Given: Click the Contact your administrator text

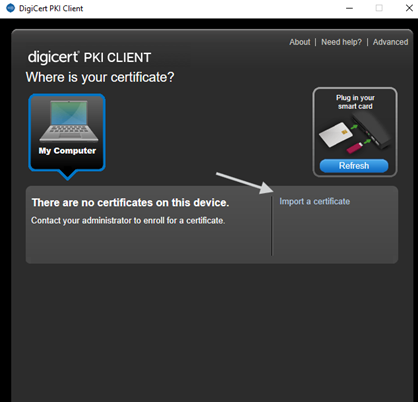Looking at the screenshot, I should click(128, 220).
